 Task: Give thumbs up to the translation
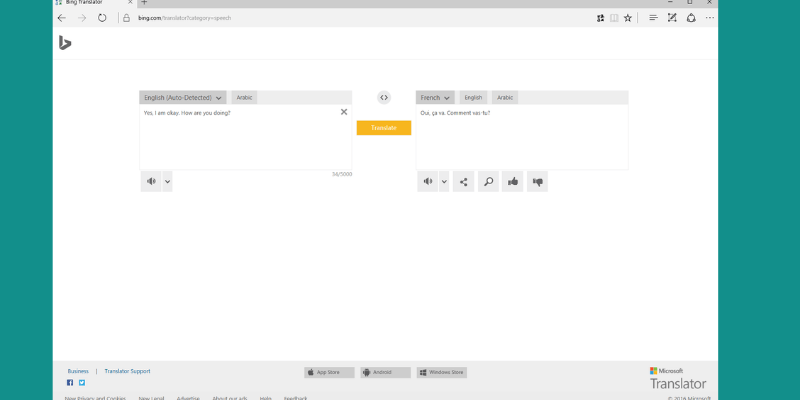513,182
